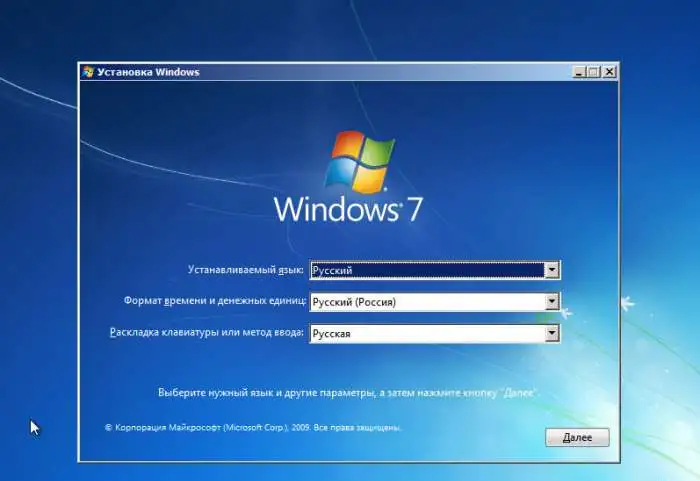The image size is (700, 481).
Task: Click the Windows 7 wordmark text
Action: [348, 209]
